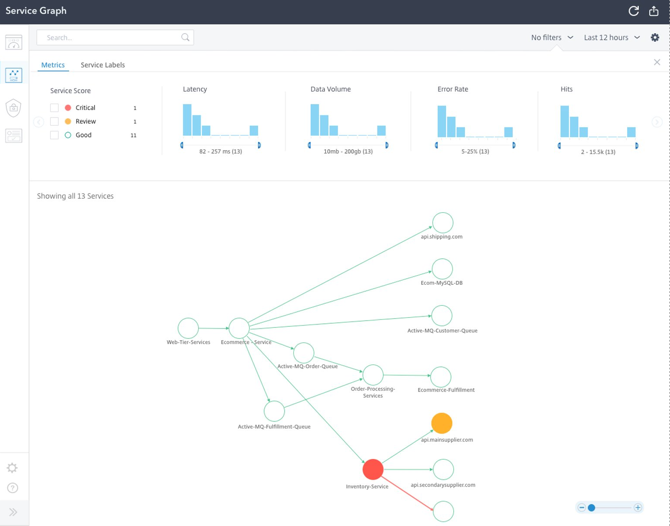The image size is (670, 526).
Task: Click the right Error Rate range handle
Action: click(x=514, y=145)
